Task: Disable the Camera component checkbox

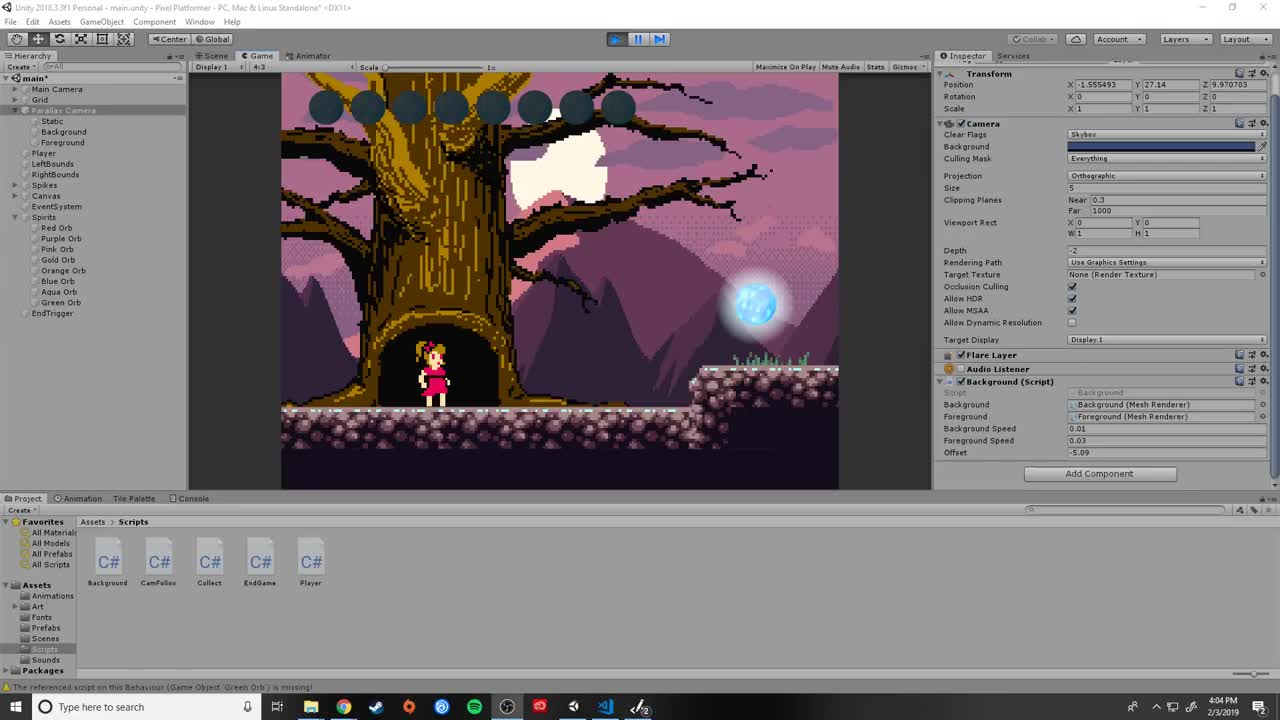Action: 961,123
